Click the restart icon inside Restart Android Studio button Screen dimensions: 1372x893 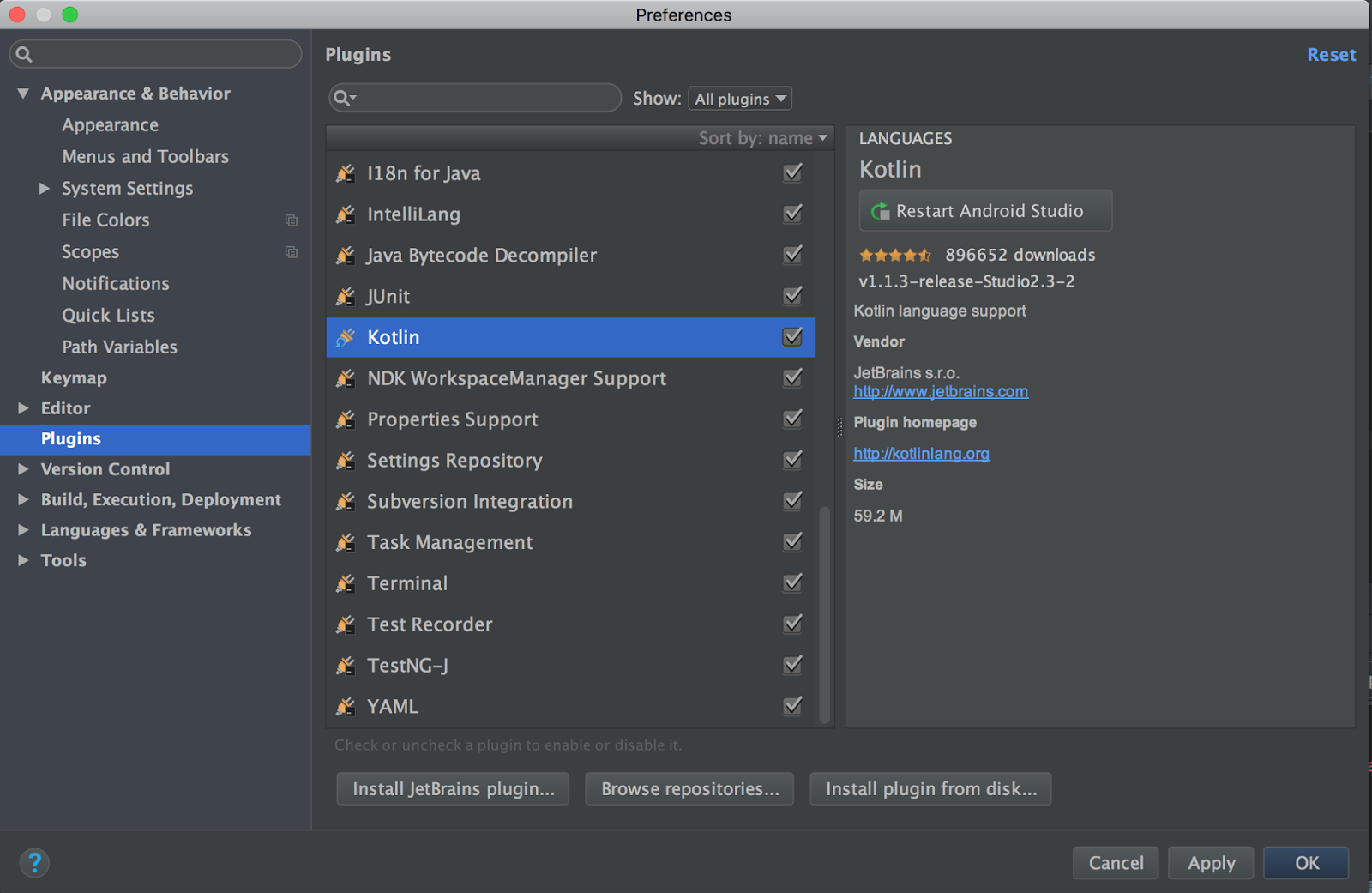click(880, 210)
